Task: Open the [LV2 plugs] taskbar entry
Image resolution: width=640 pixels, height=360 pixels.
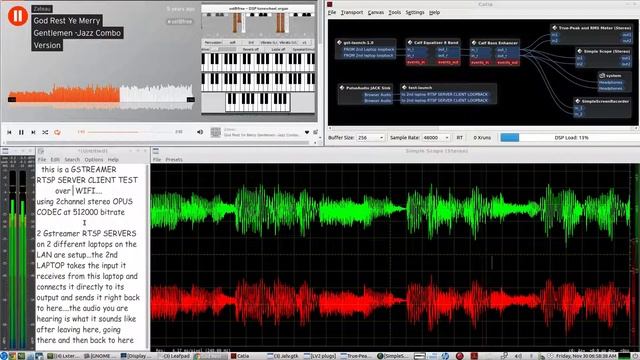Action: 320,356
